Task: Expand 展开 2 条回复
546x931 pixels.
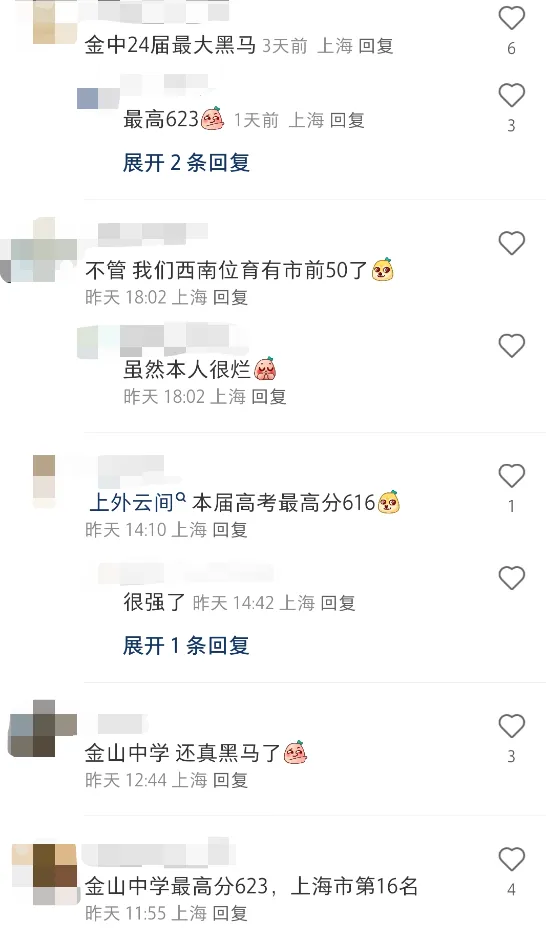Action: 186,163
